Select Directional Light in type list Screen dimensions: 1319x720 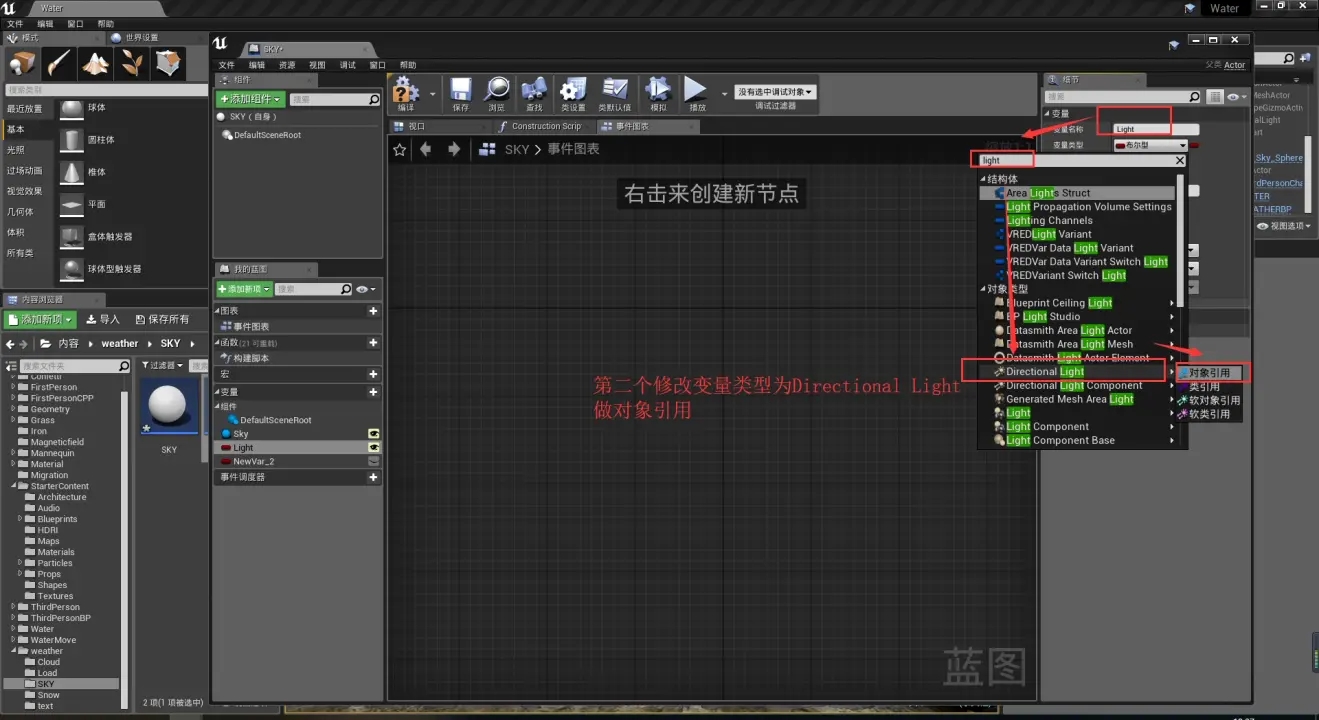pyautogui.click(x=1045, y=372)
